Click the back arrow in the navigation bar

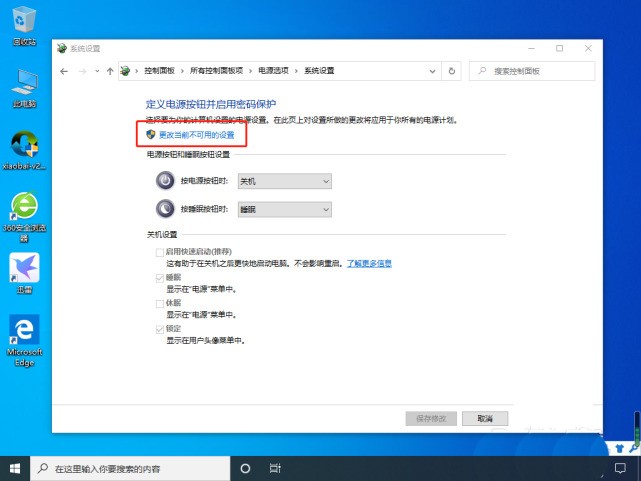click(x=64, y=72)
